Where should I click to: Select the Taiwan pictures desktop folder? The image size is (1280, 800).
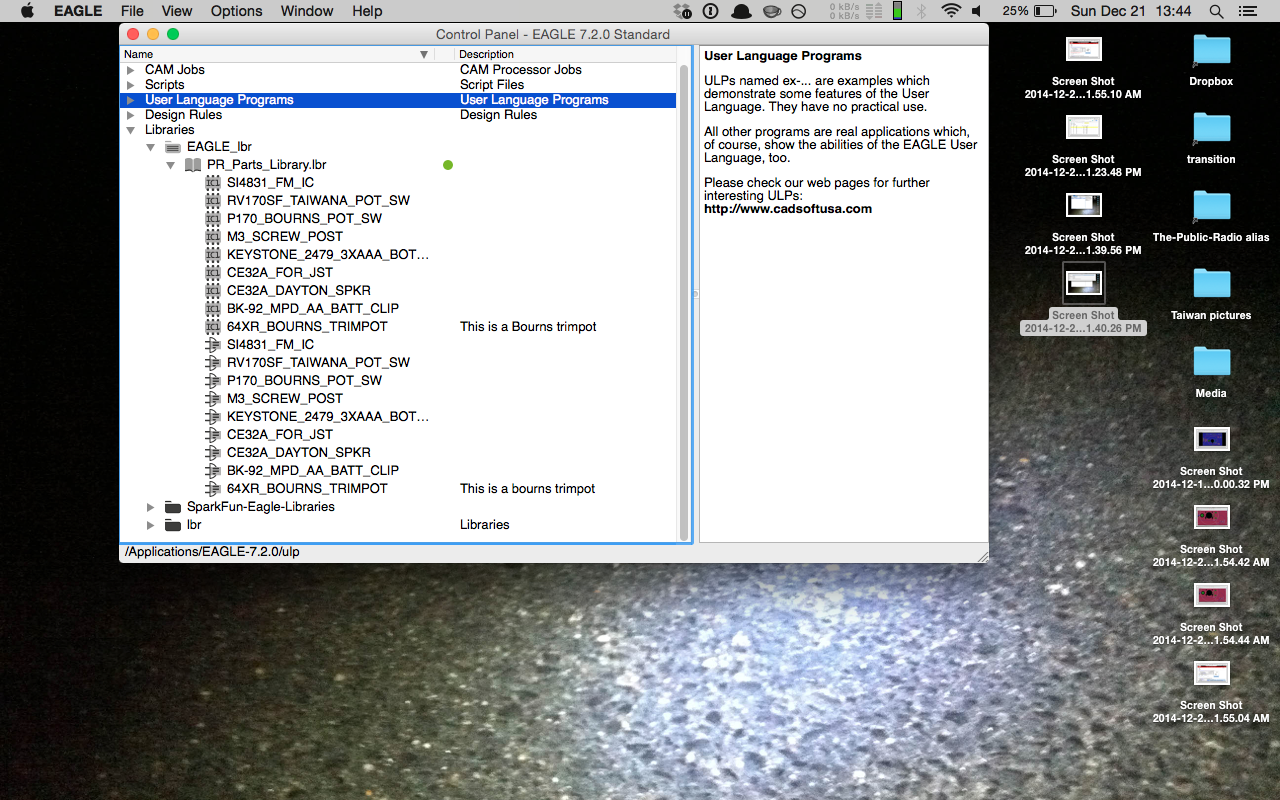click(1211, 284)
